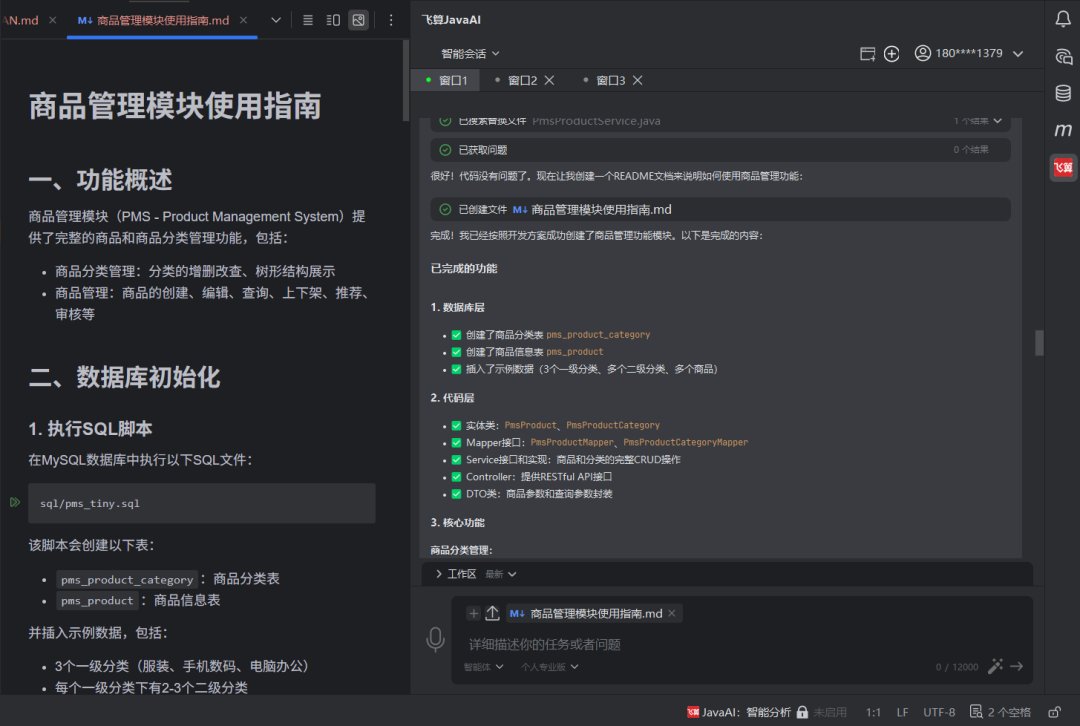Open the 智能会话 dropdown
This screenshot has width=1080, height=726.
pyautogui.click(x=470, y=54)
